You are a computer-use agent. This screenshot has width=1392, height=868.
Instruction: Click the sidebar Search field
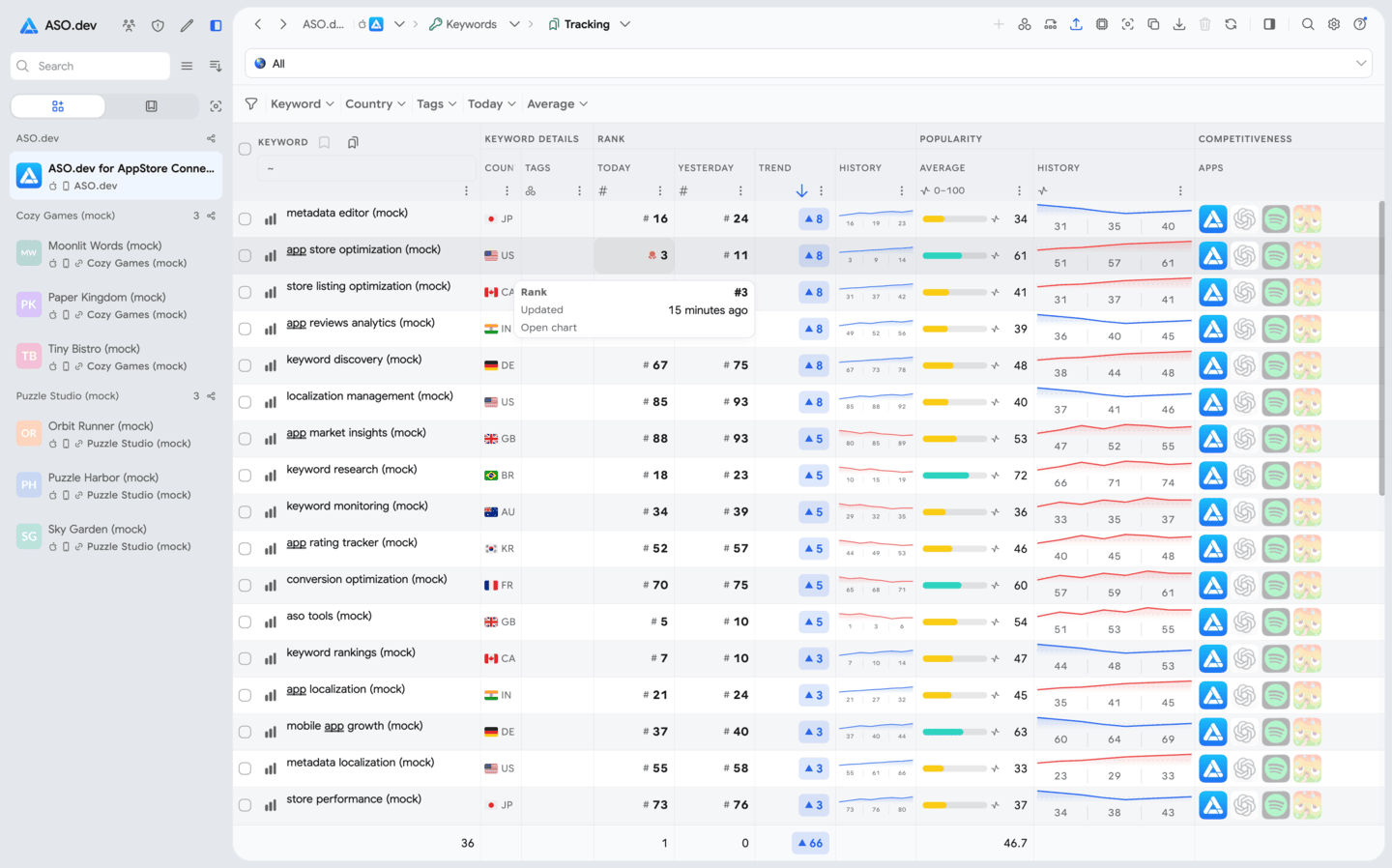tap(91, 66)
